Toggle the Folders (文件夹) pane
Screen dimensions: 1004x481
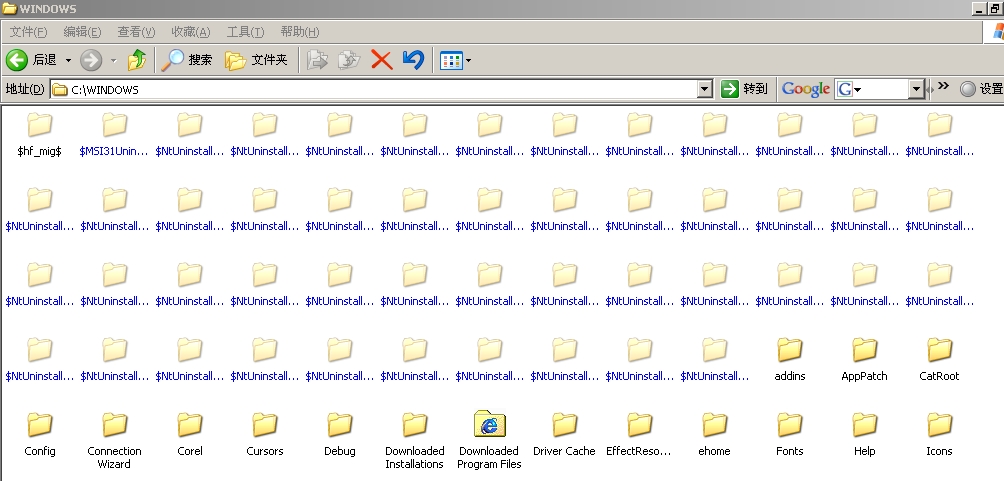(x=256, y=60)
